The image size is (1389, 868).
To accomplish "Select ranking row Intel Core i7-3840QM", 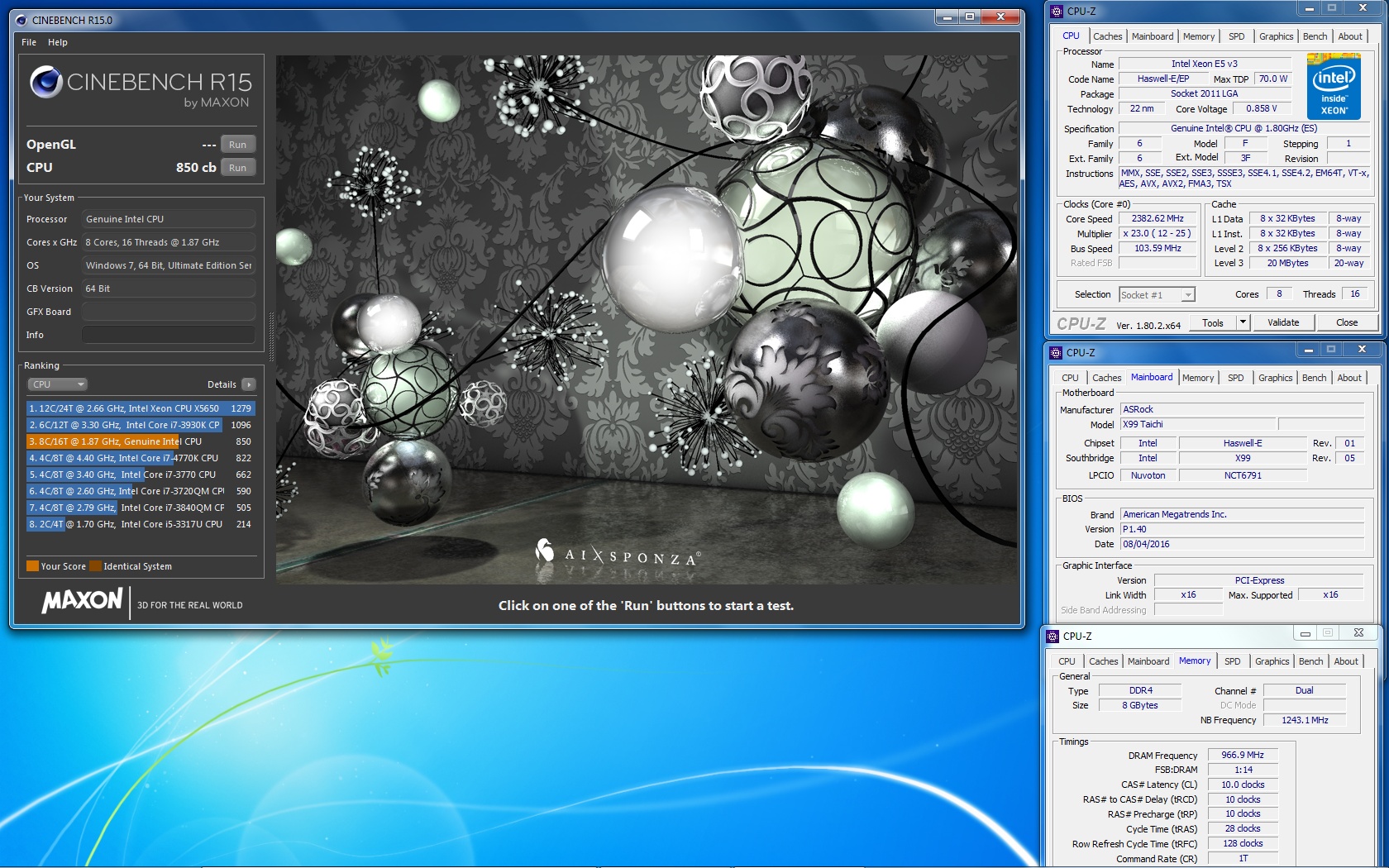I will [x=141, y=508].
